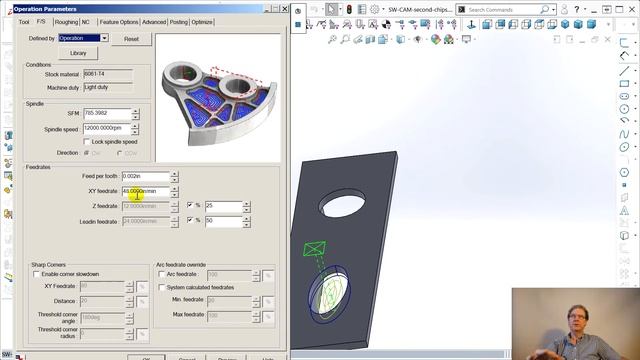Click in the Feed per tooth field
The width and height of the screenshot is (640, 360).
[x=146, y=176]
